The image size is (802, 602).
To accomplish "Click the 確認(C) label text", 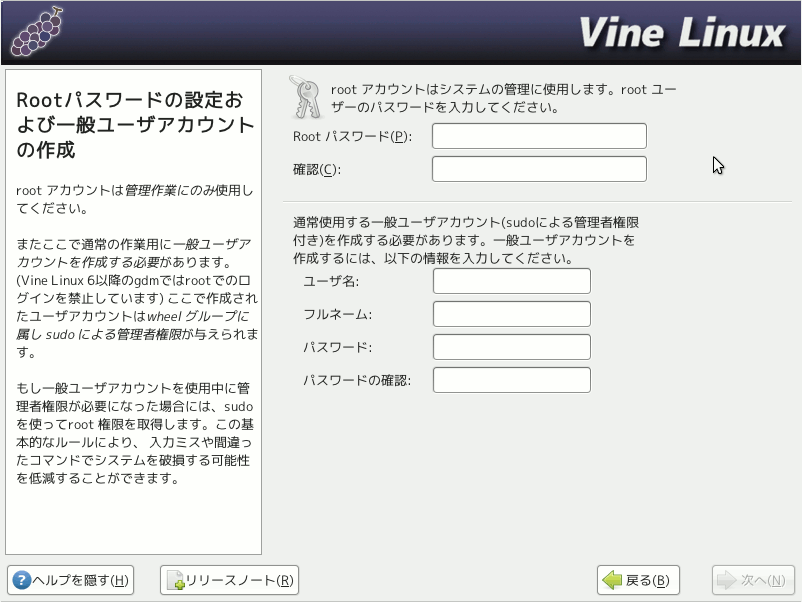I will (317, 169).
